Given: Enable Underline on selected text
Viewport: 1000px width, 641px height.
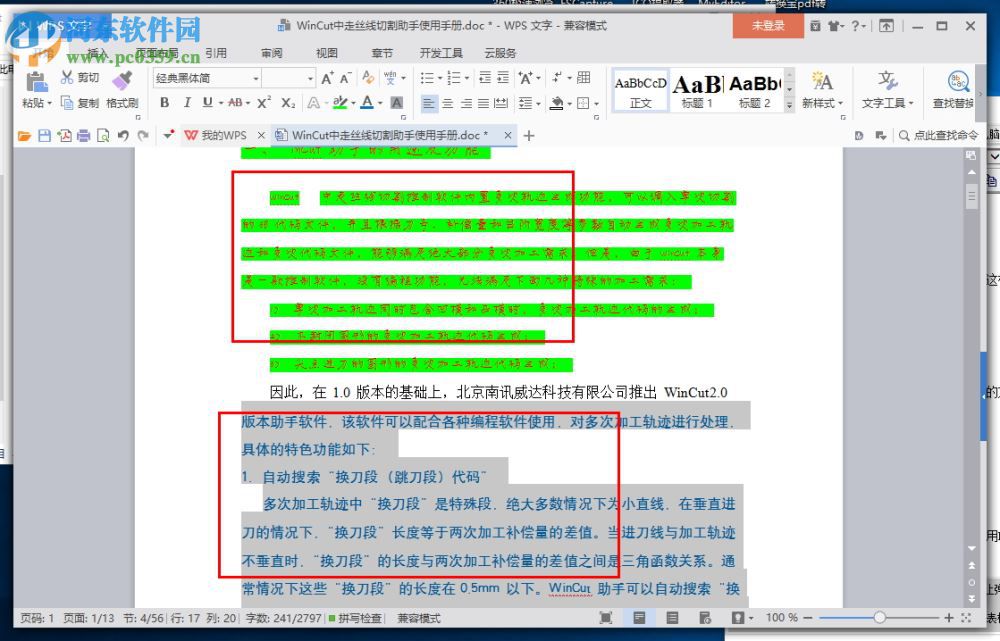Looking at the screenshot, I should coord(206,103).
